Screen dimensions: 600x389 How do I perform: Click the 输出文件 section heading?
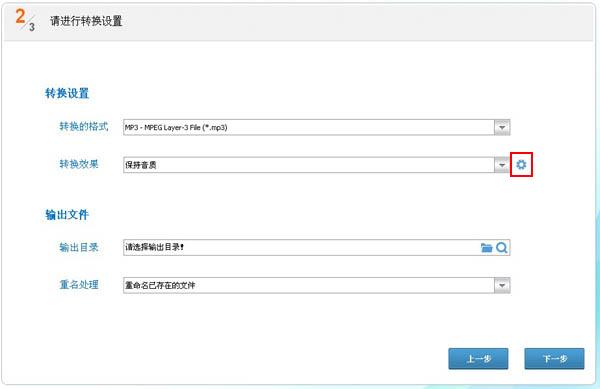coord(67,215)
